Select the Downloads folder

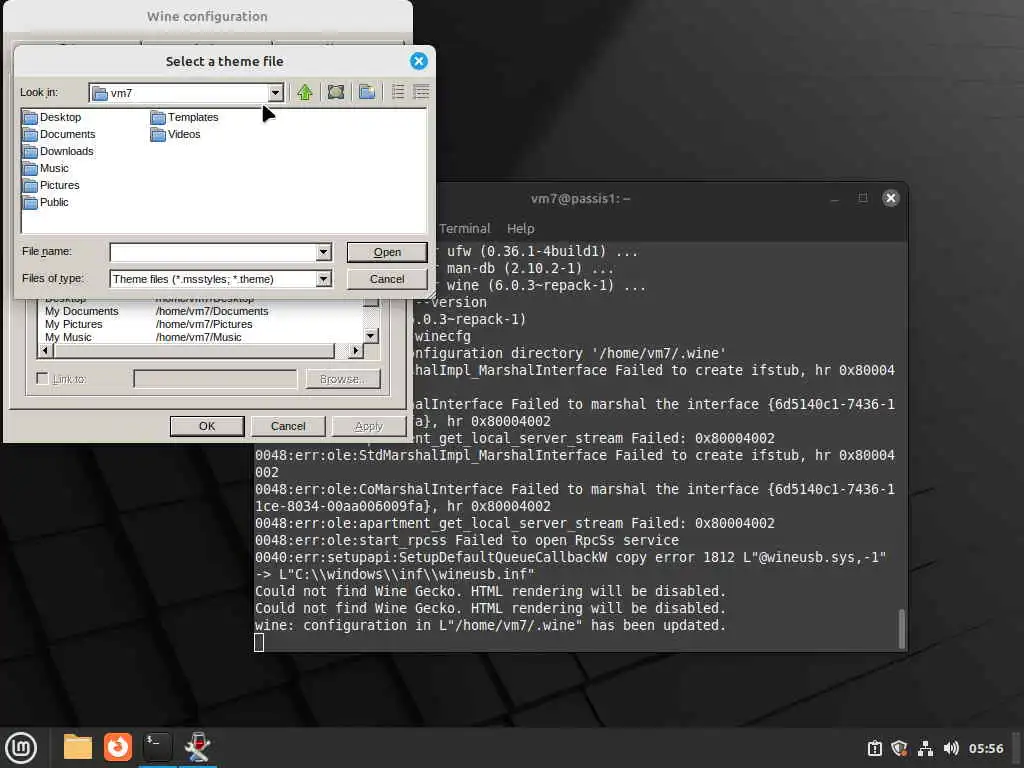(59, 151)
